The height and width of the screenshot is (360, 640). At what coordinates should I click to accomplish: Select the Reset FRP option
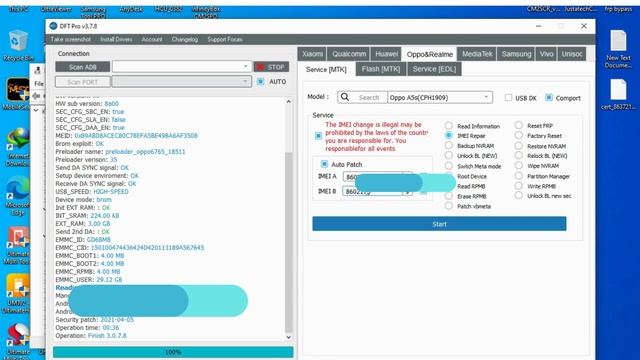click(518, 125)
